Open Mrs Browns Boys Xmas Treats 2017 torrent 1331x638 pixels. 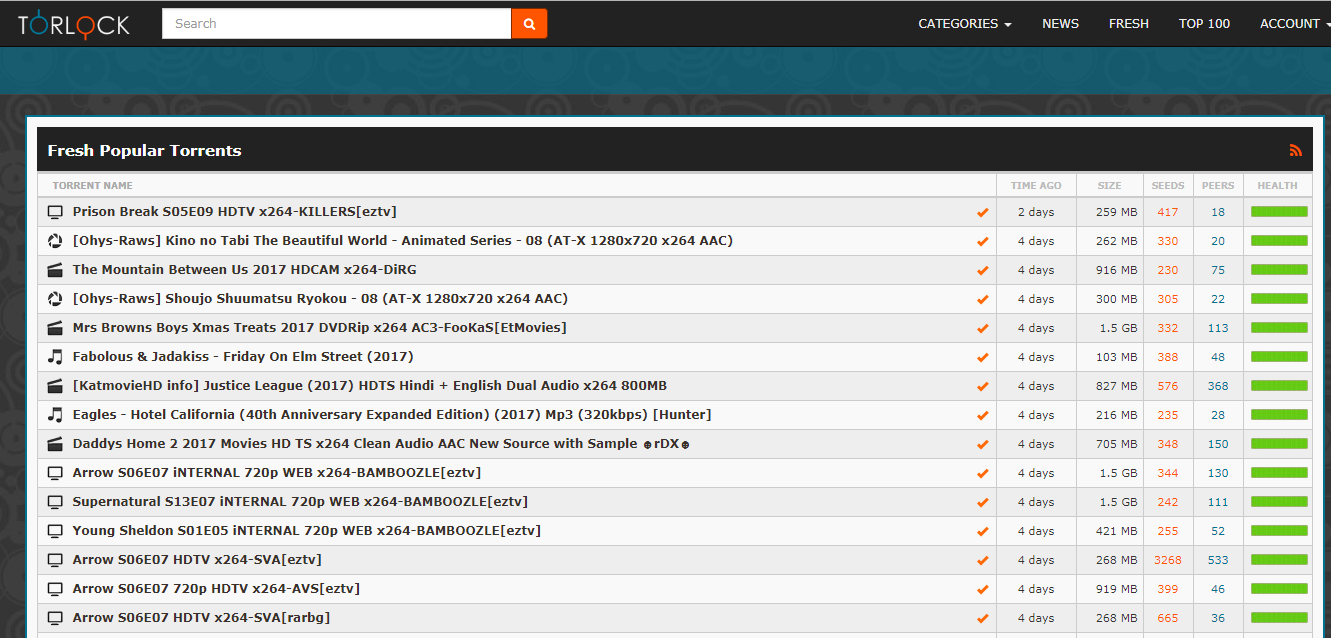coord(320,328)
